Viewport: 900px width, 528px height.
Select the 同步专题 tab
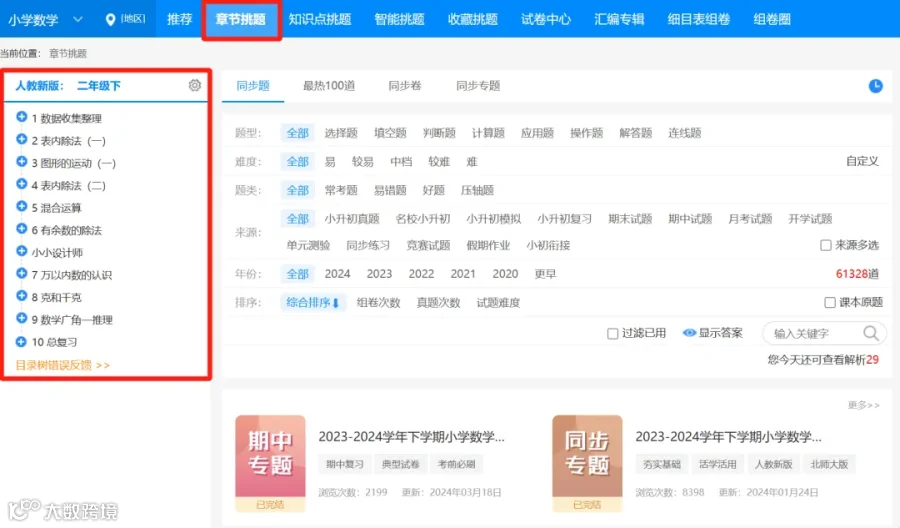click(478, 86)
